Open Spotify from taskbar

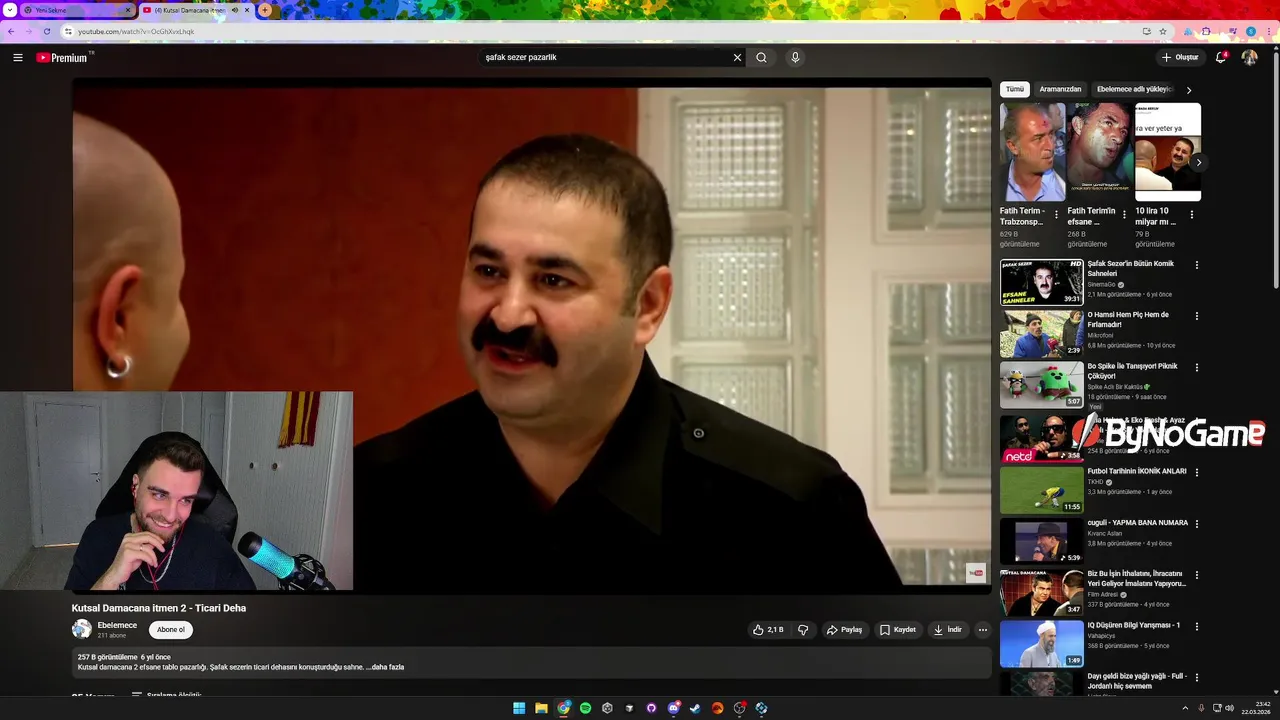pyautogui.click(x=585, y=708)
